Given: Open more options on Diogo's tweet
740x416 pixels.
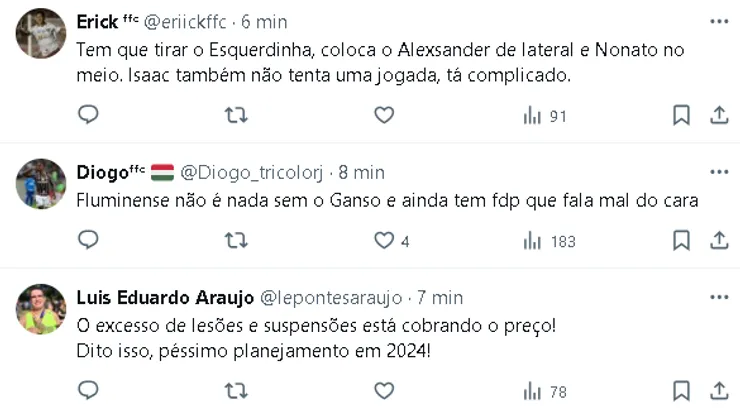Looking at the screenshot, I should (719, 172).
